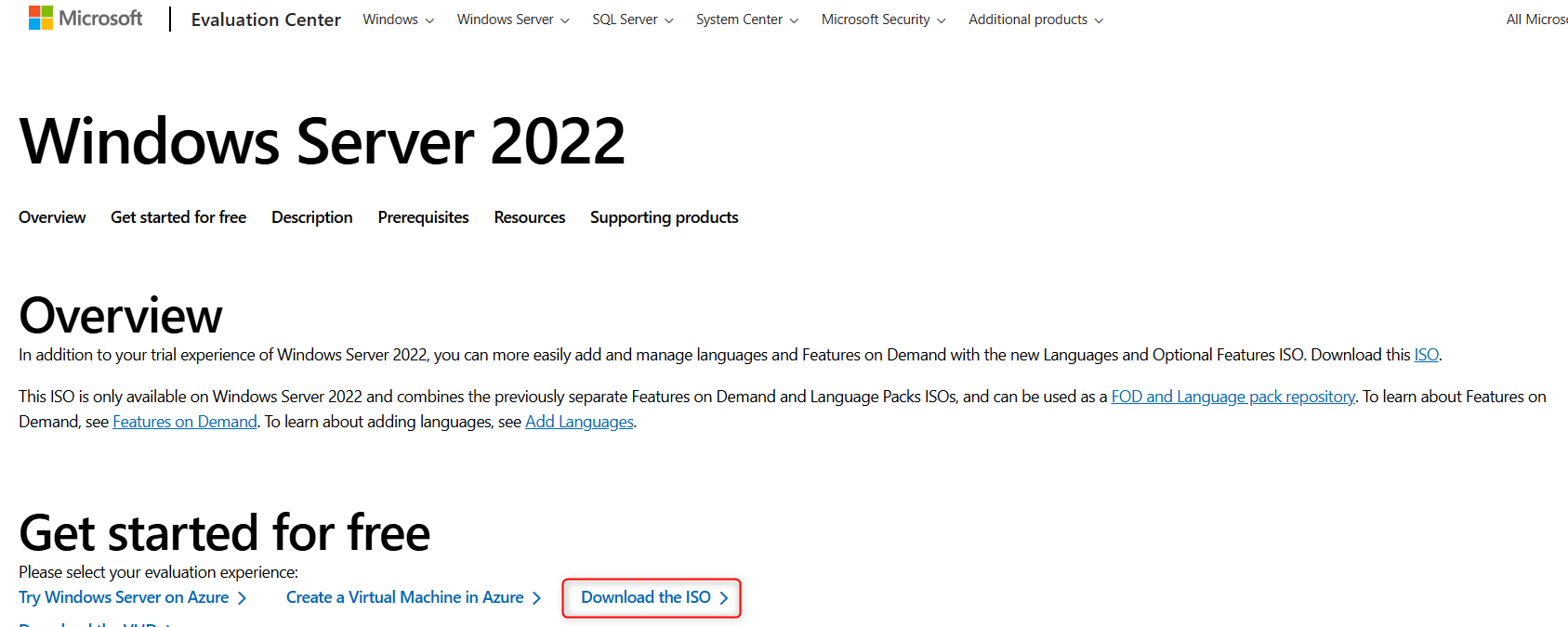Expand the Additional products dropdown menu
Viewport: 1568px width, 627px height.
(x=1036, y=20)
